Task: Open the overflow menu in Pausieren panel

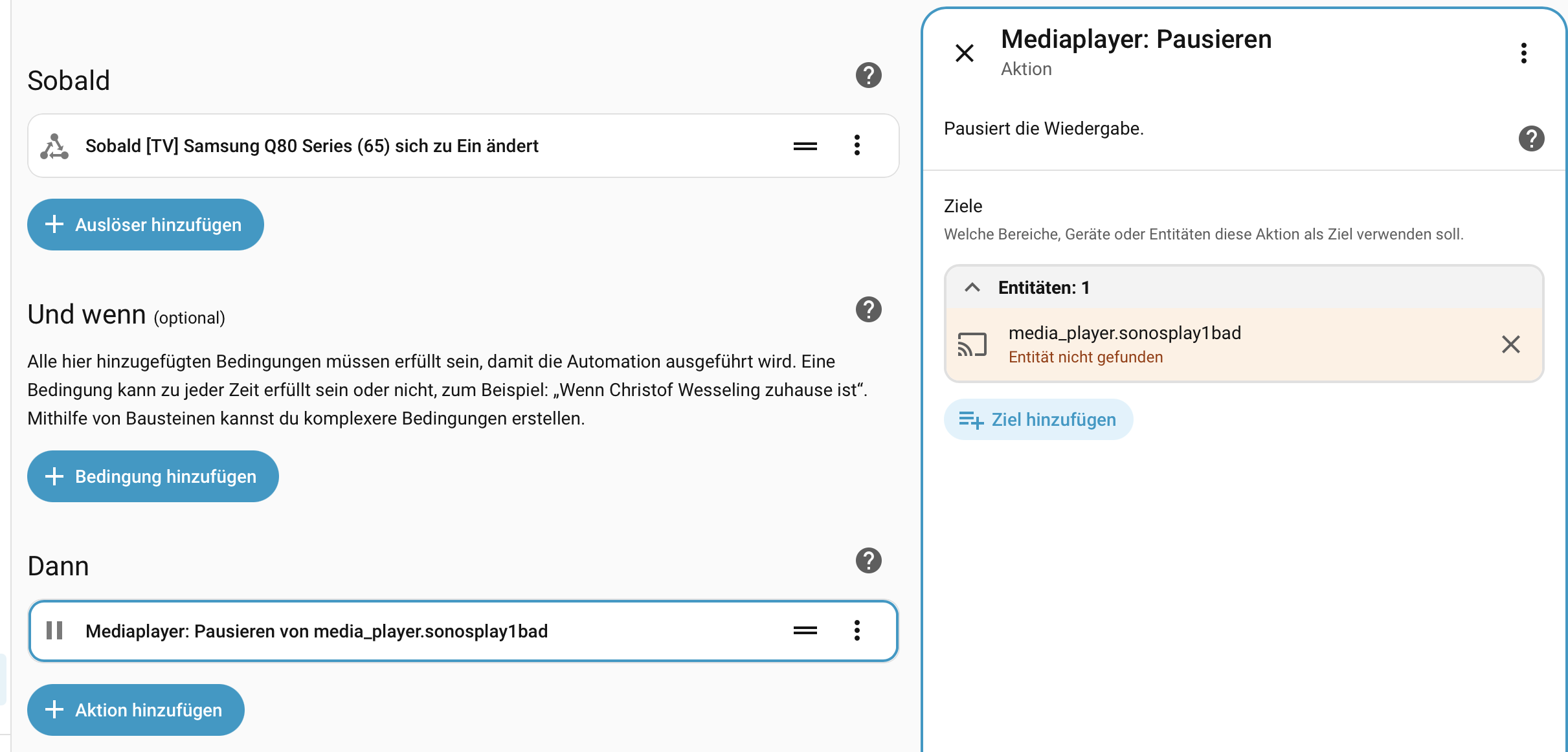Action: point(1524,53)
